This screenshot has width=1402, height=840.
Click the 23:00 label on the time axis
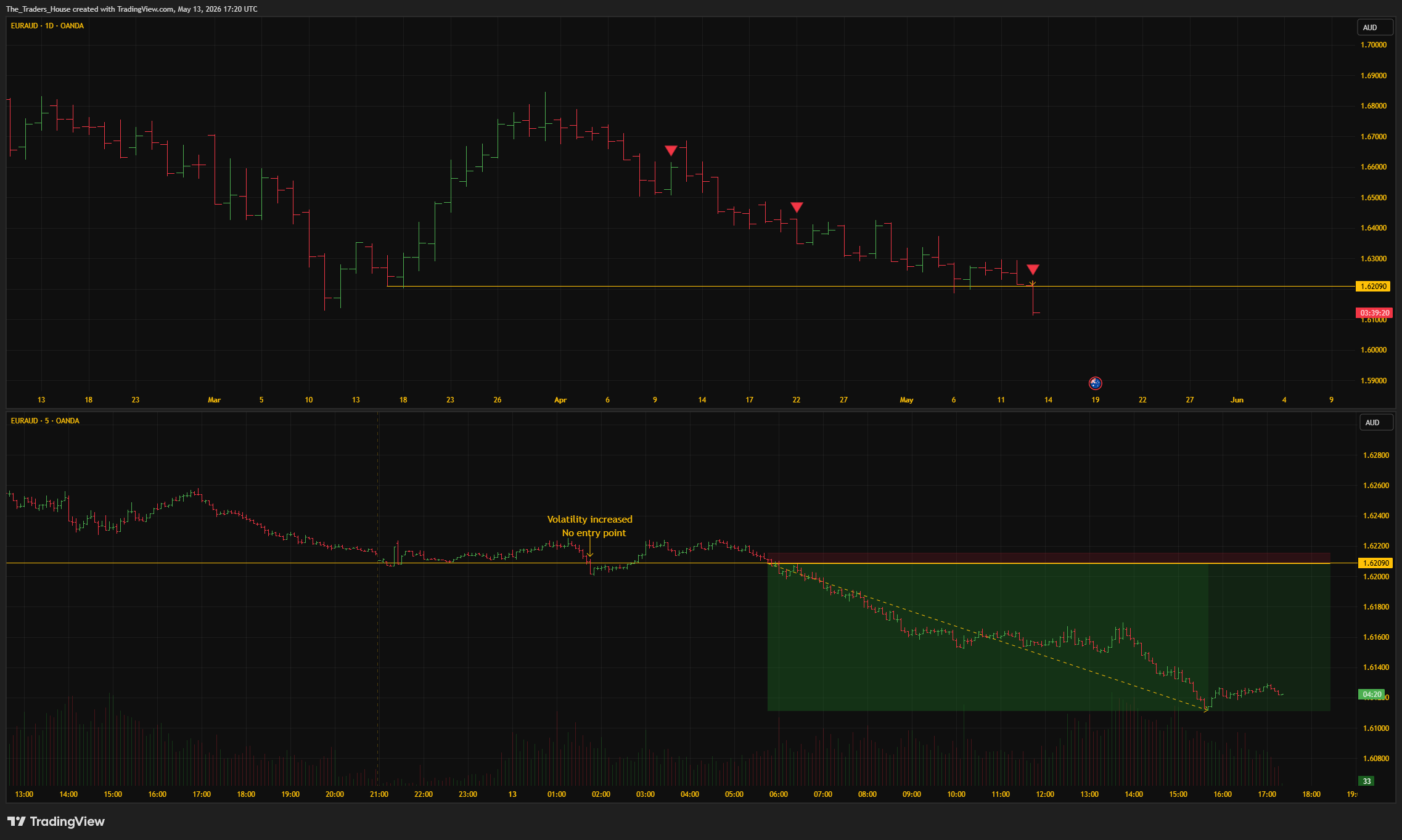pyautogui.click(x=468, y=794)
